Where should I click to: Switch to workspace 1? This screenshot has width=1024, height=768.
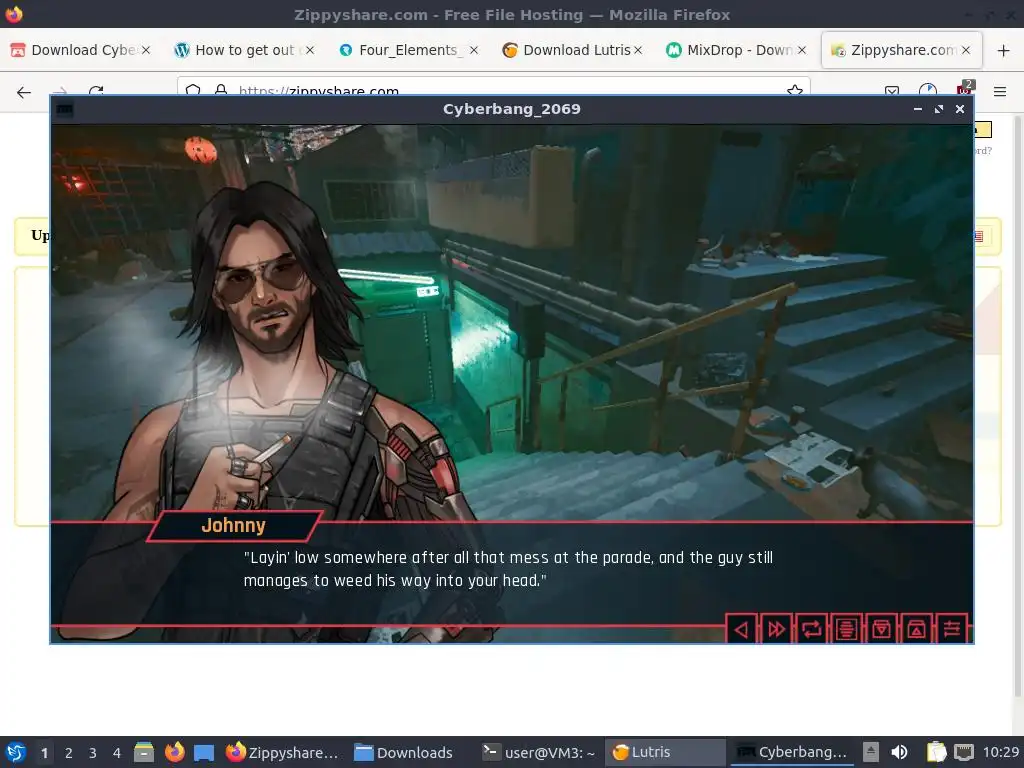click(x=44, y=753)
